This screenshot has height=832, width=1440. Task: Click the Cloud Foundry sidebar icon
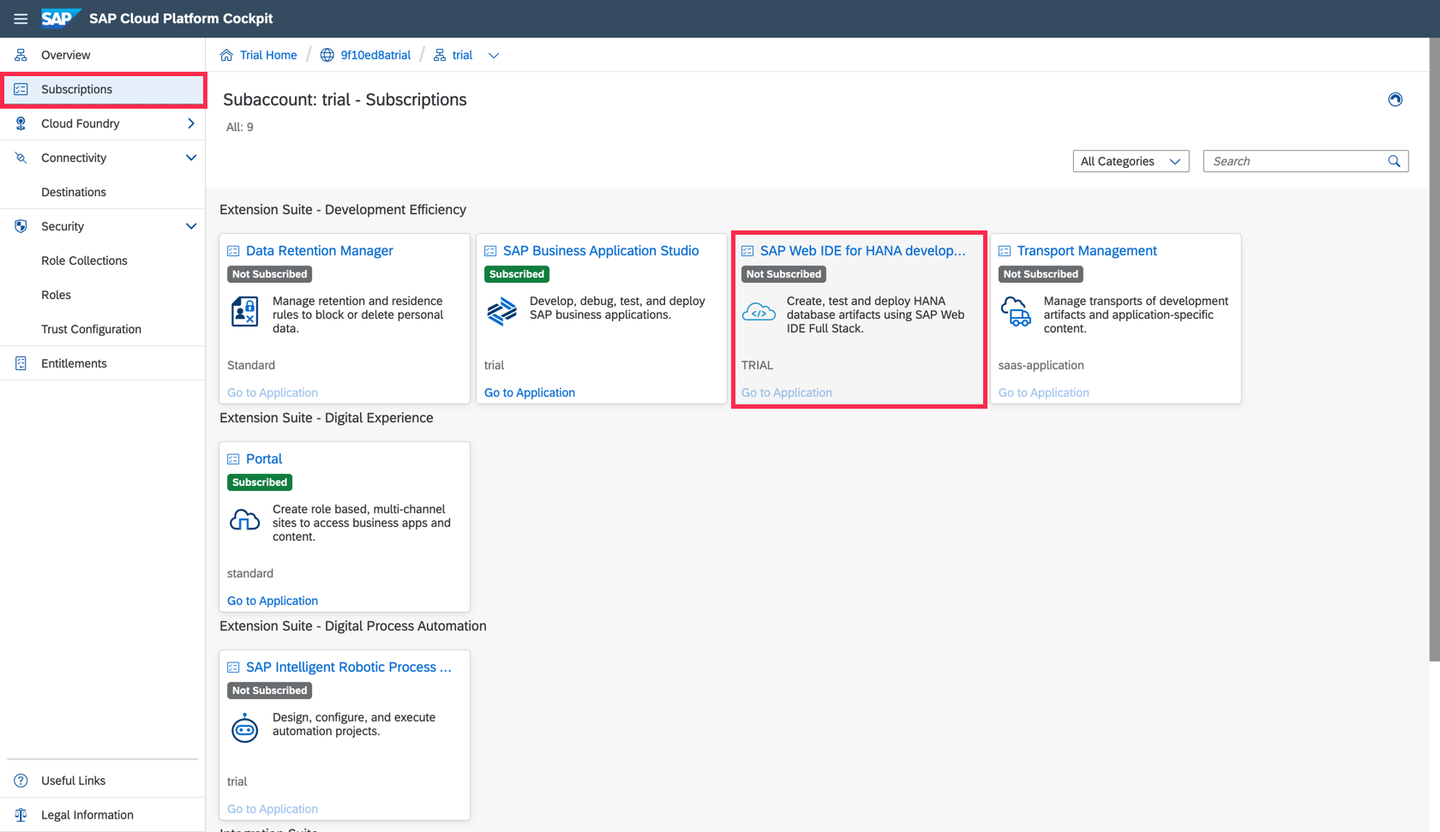tap(21, 123)
